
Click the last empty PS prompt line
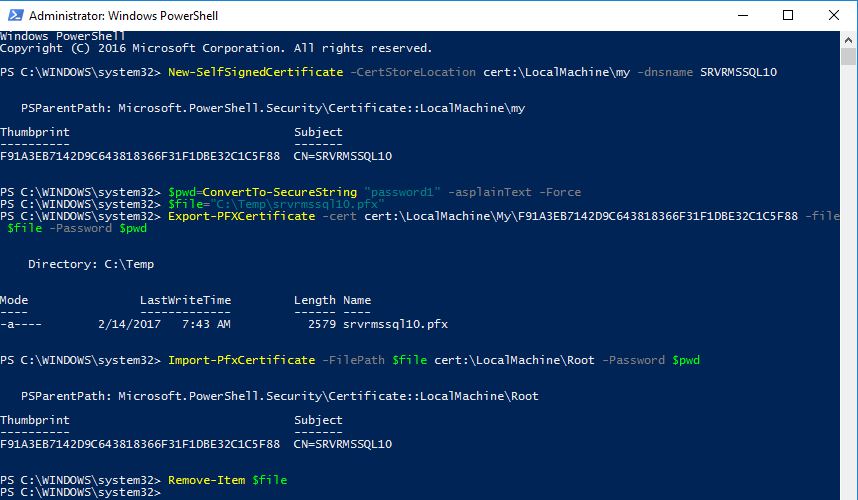(x=80, y=493)
